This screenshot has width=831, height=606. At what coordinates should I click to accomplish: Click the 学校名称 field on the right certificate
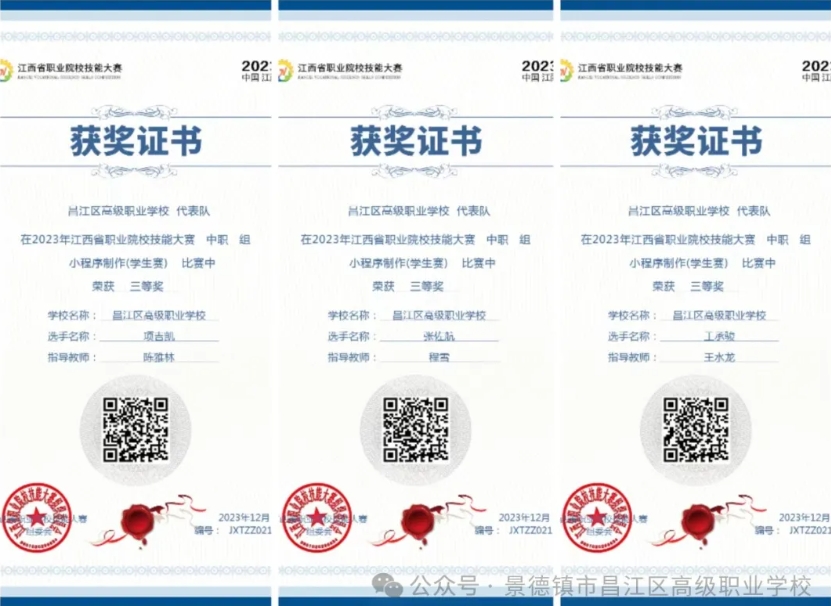coord(719,315)
